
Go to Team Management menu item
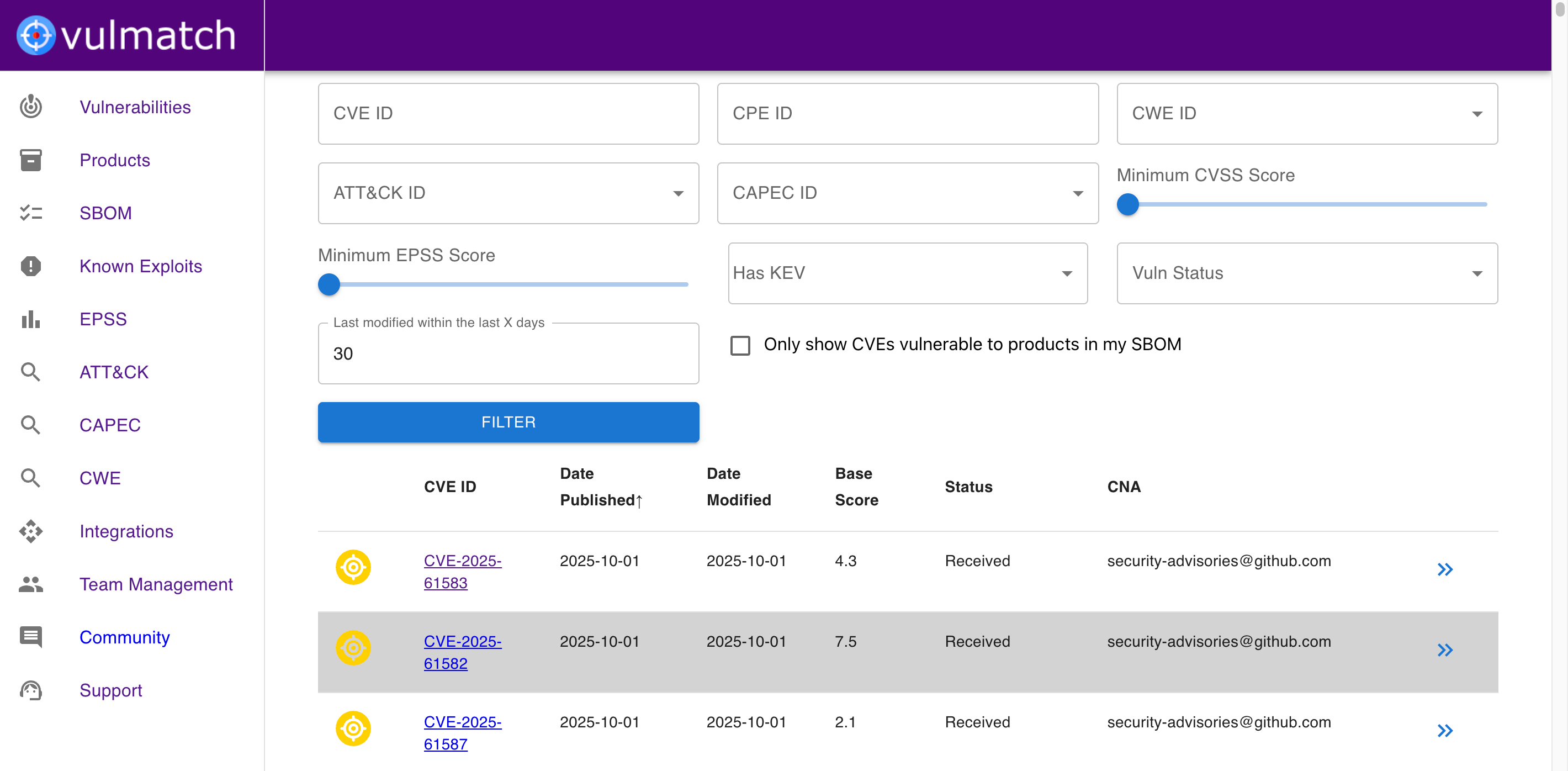point(156,584)
